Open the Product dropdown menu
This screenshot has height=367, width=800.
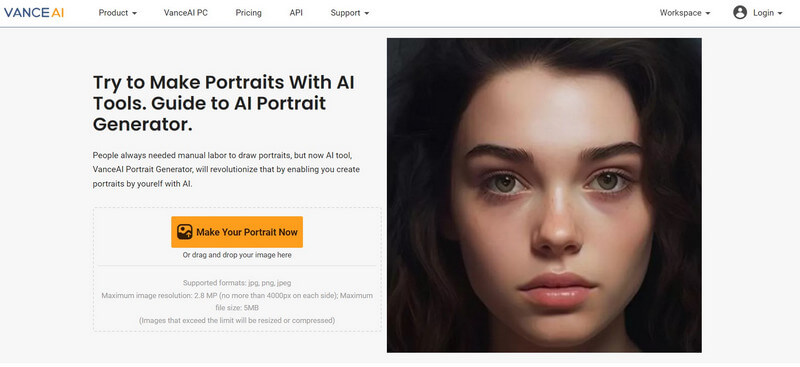tap(118, 13)
